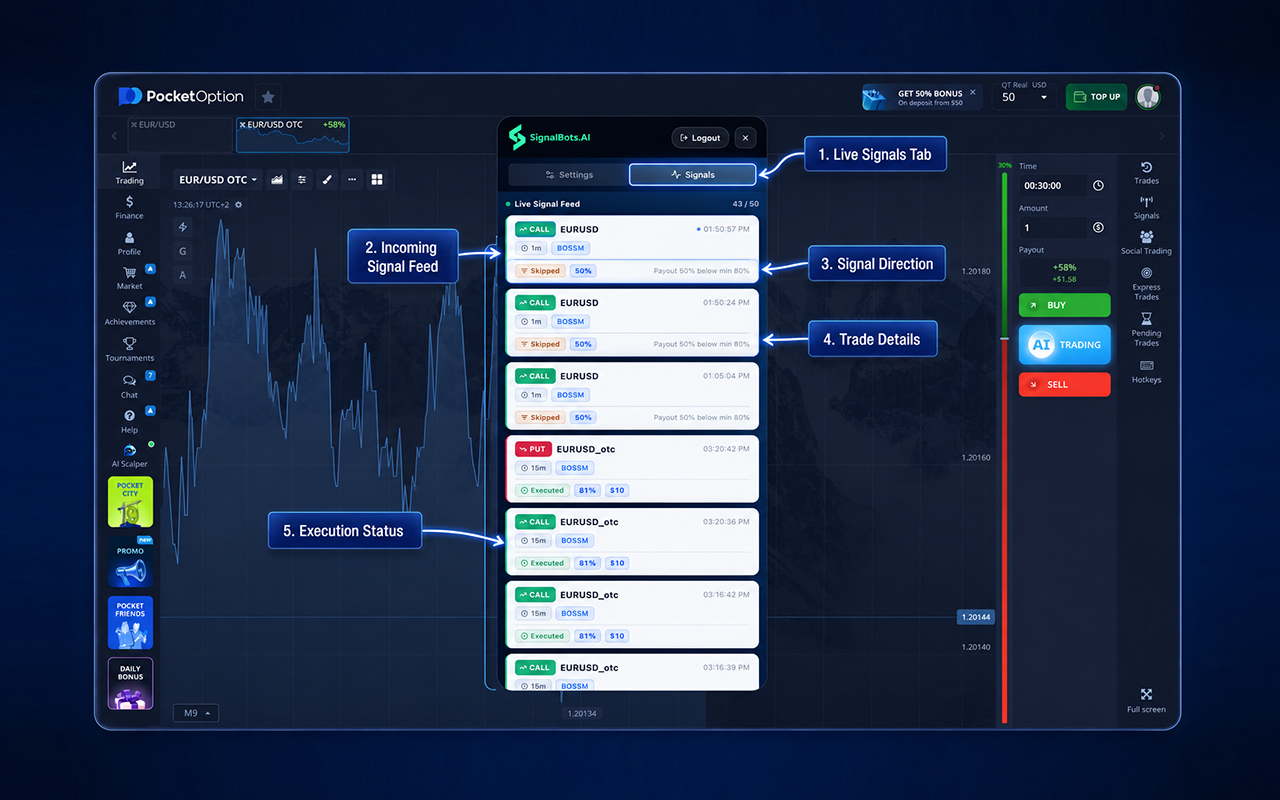Select the CALL EURUSD signal at 01:50:24 PM
Screen dimensions: 1280x800
(x=632, y=323)
